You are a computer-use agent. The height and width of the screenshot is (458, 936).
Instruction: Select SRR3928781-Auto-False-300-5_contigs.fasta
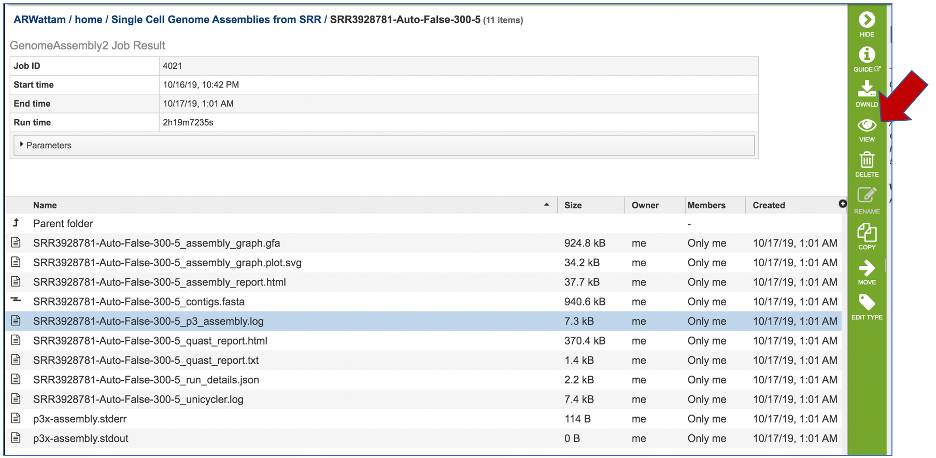click(x=138, y=302)
